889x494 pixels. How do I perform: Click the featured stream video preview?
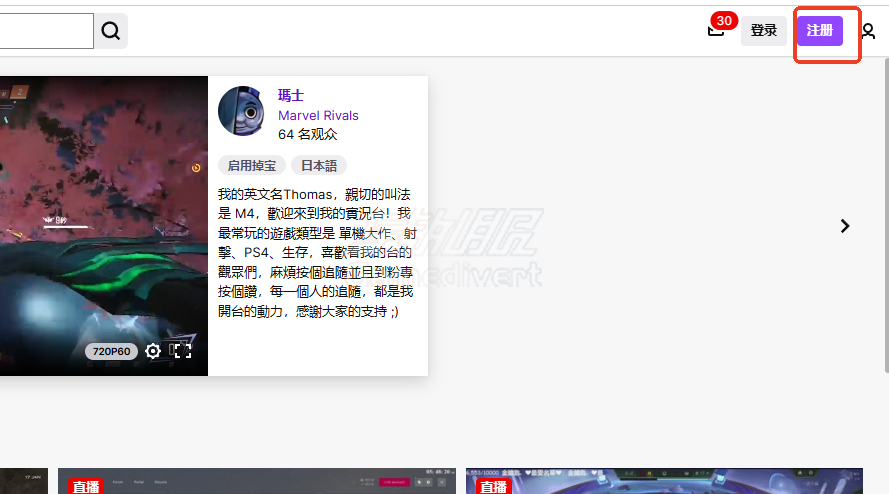click(104, 226)
